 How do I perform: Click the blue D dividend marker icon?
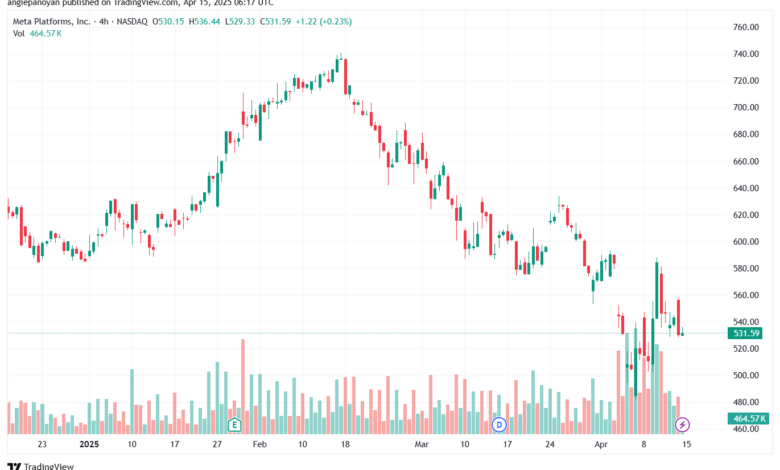pyautogui.click(x=499, y=425)
